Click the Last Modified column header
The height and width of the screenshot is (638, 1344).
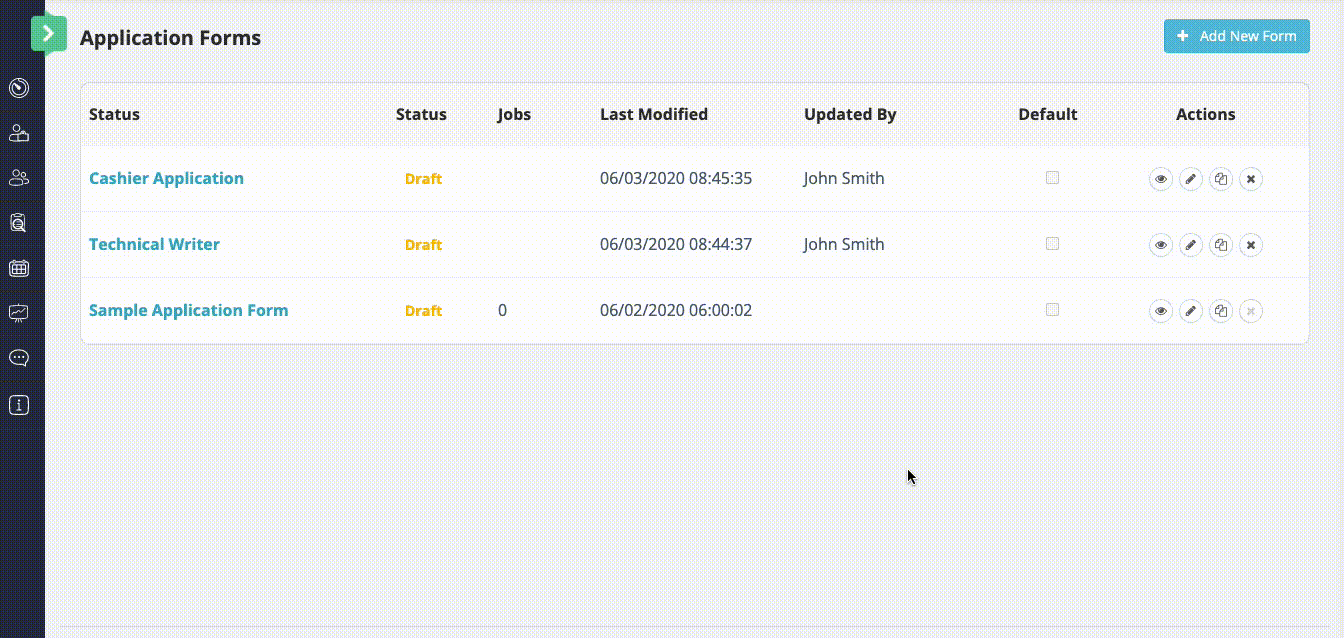653,114
